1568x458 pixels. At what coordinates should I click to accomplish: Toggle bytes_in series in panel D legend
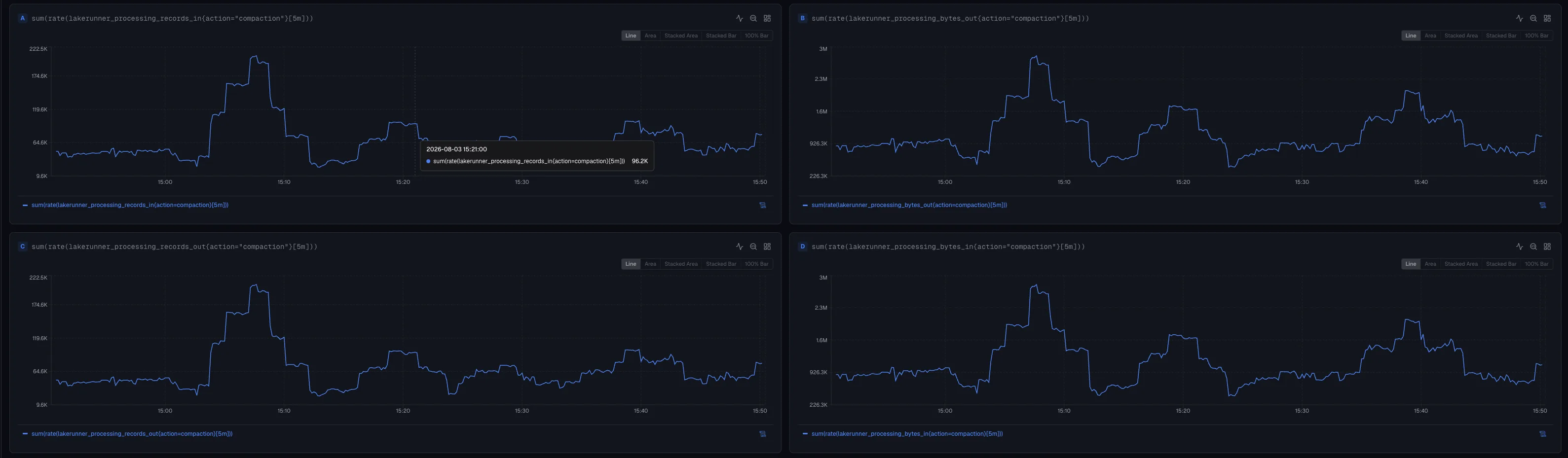point(907,434)
